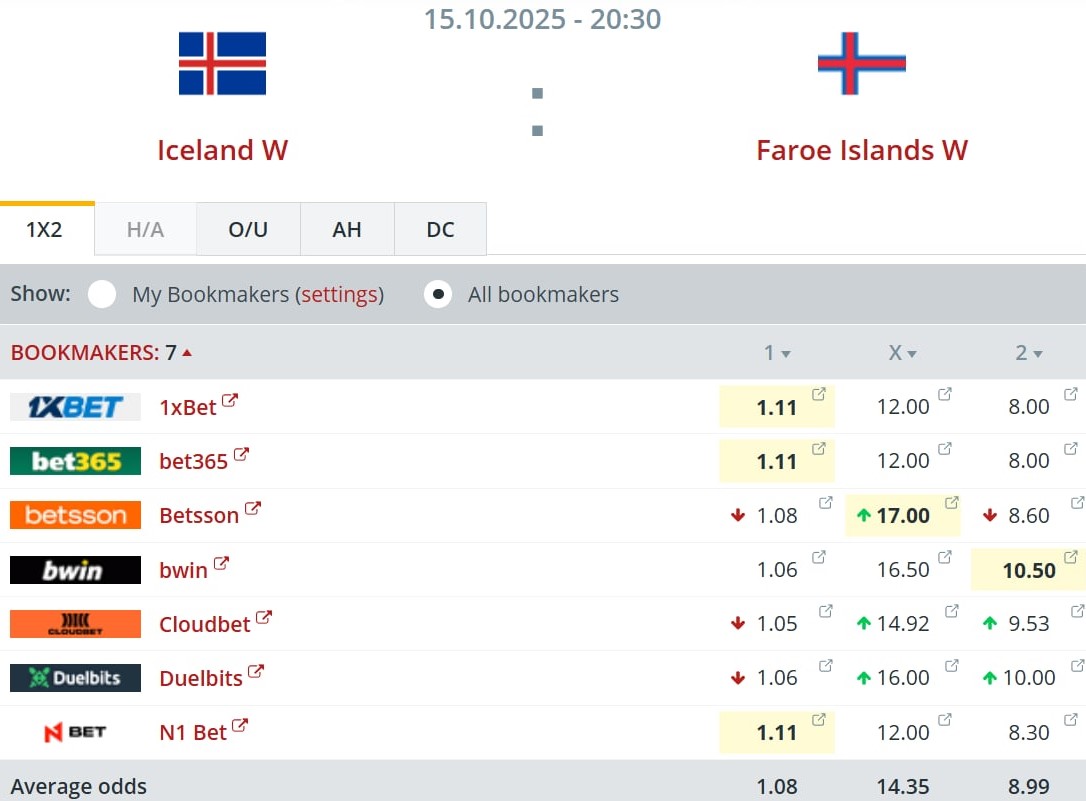Select the My Bookmakers radio button
1086x801 pixels.
click(102, 295)
